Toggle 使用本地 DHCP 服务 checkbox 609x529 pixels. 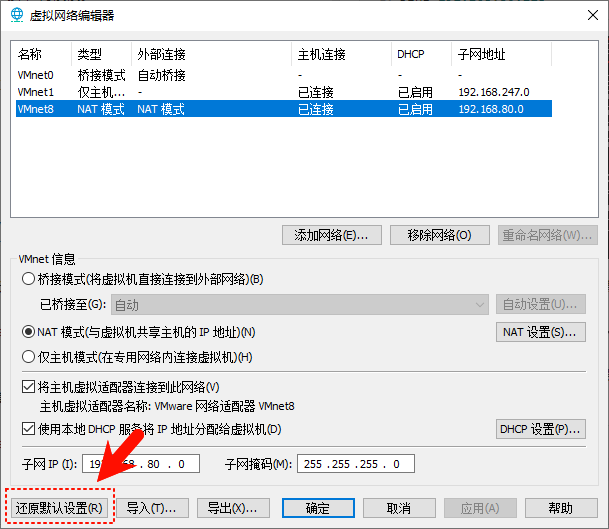[x=29, y=429]
